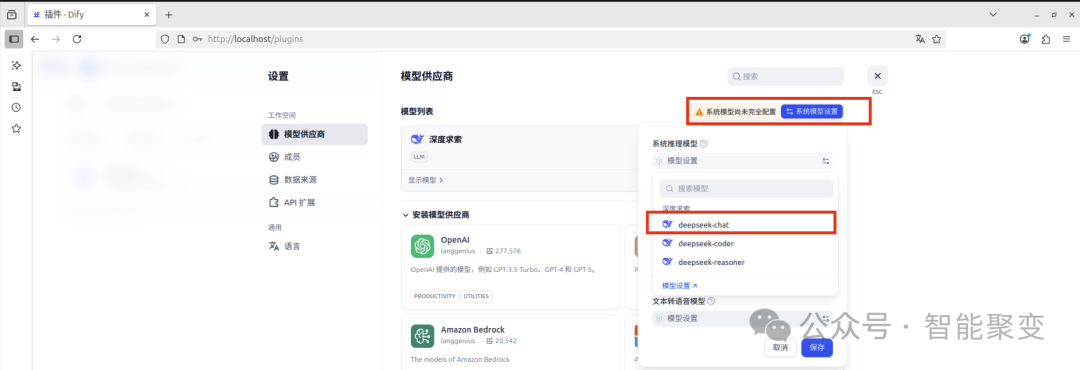Click the DeepSeek icon beside deepseek-reasoner
The width and height of the screenshot is (1080, 370).
[x=667, y=262]
